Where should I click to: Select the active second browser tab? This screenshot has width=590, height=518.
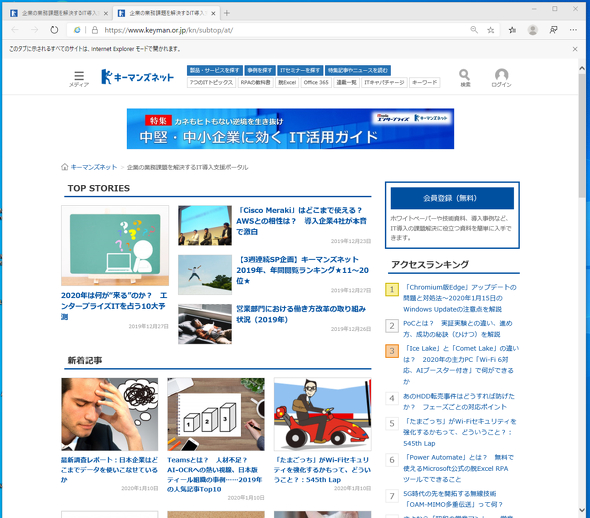click(x=166, y=14)
